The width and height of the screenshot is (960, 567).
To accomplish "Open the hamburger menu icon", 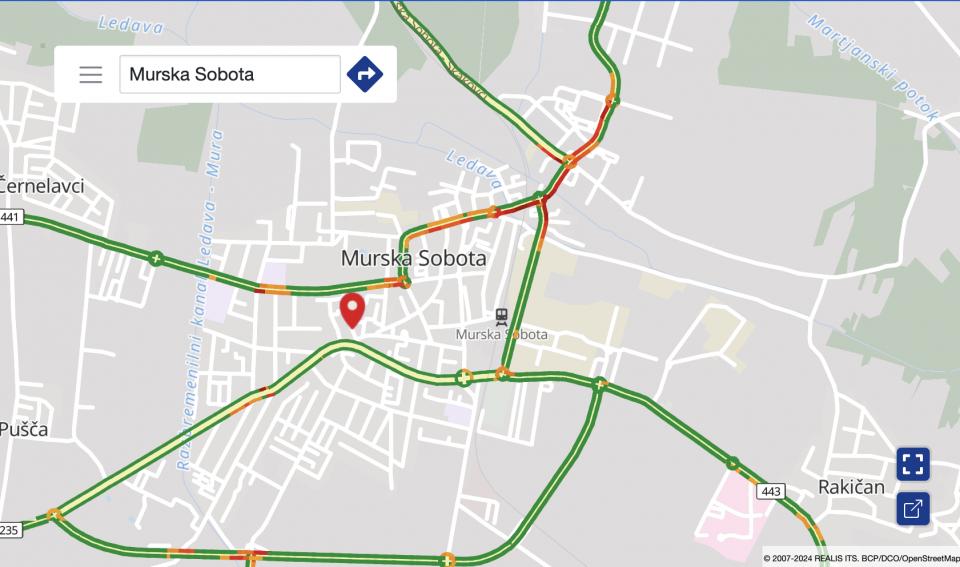I will (91, 75).
